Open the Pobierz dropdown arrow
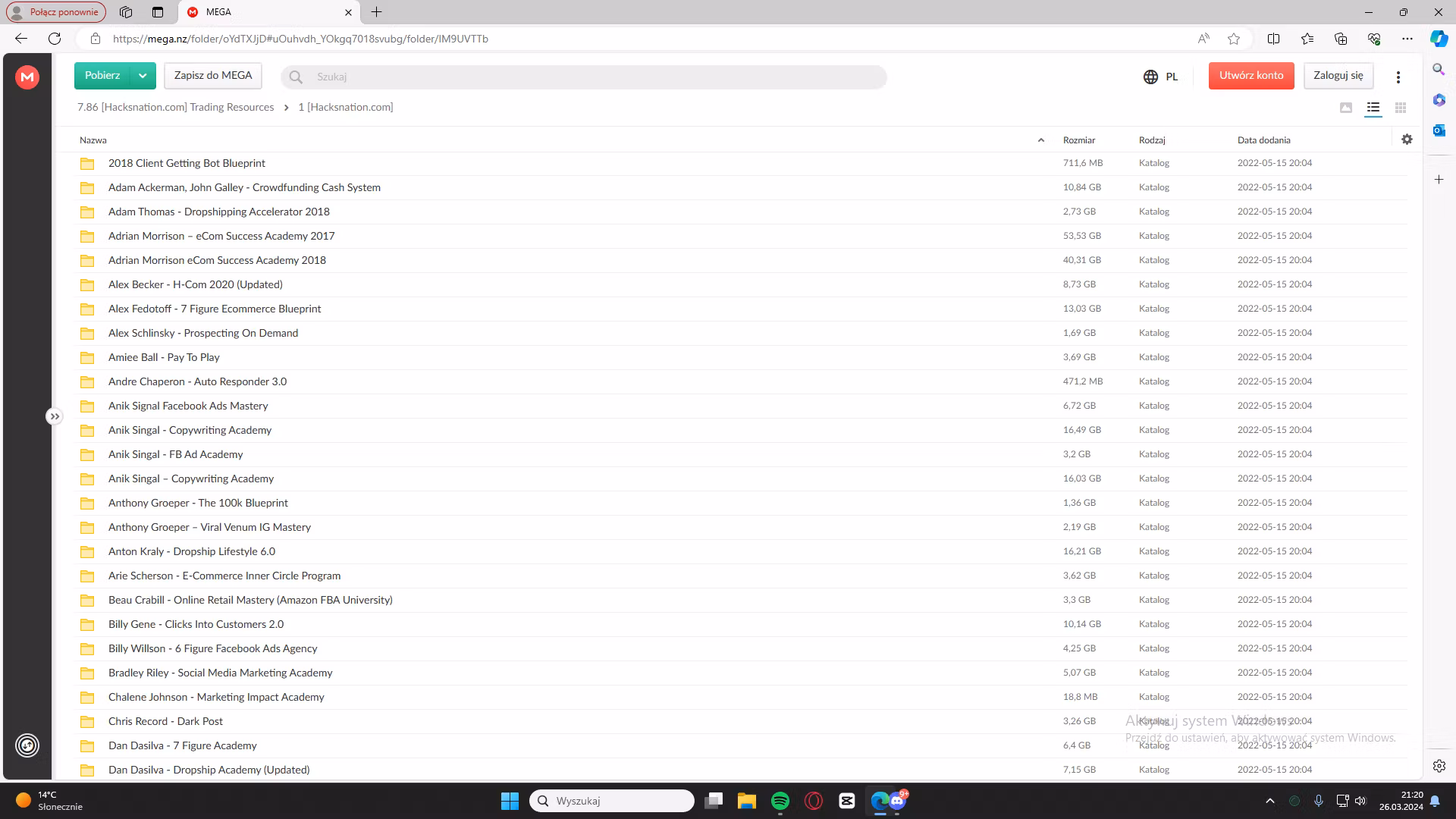 (143, 76)
